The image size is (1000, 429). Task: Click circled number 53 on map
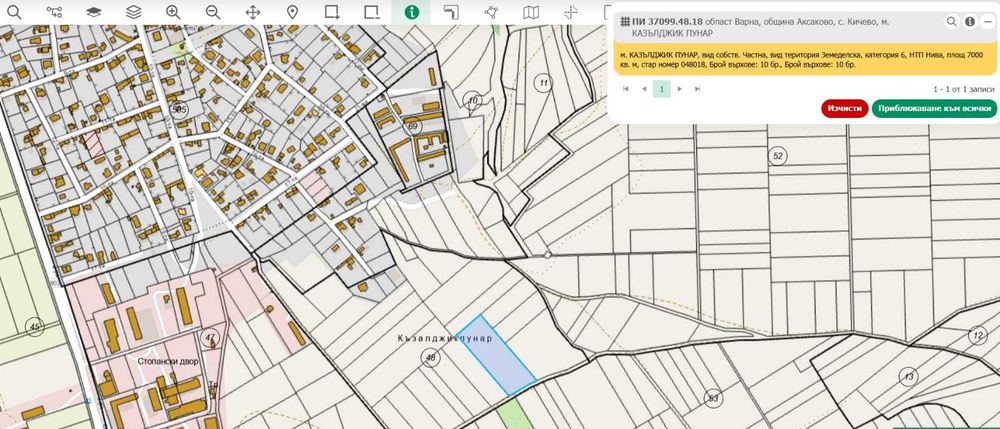(x=714, y=399)
